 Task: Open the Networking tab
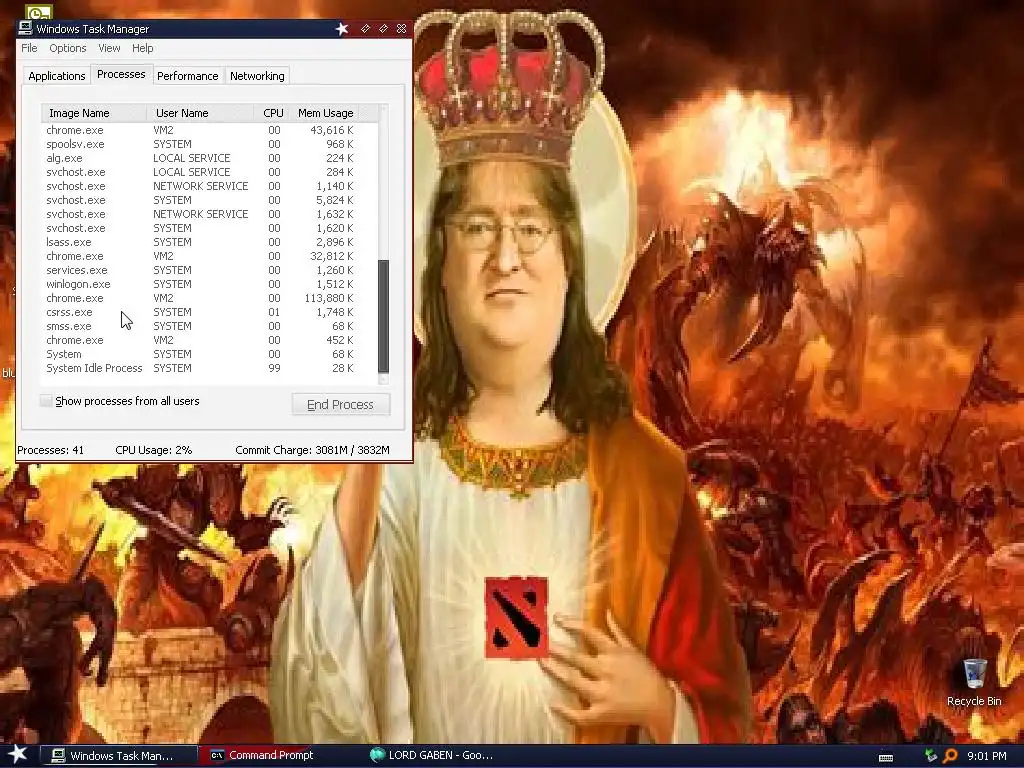point(257,76)
